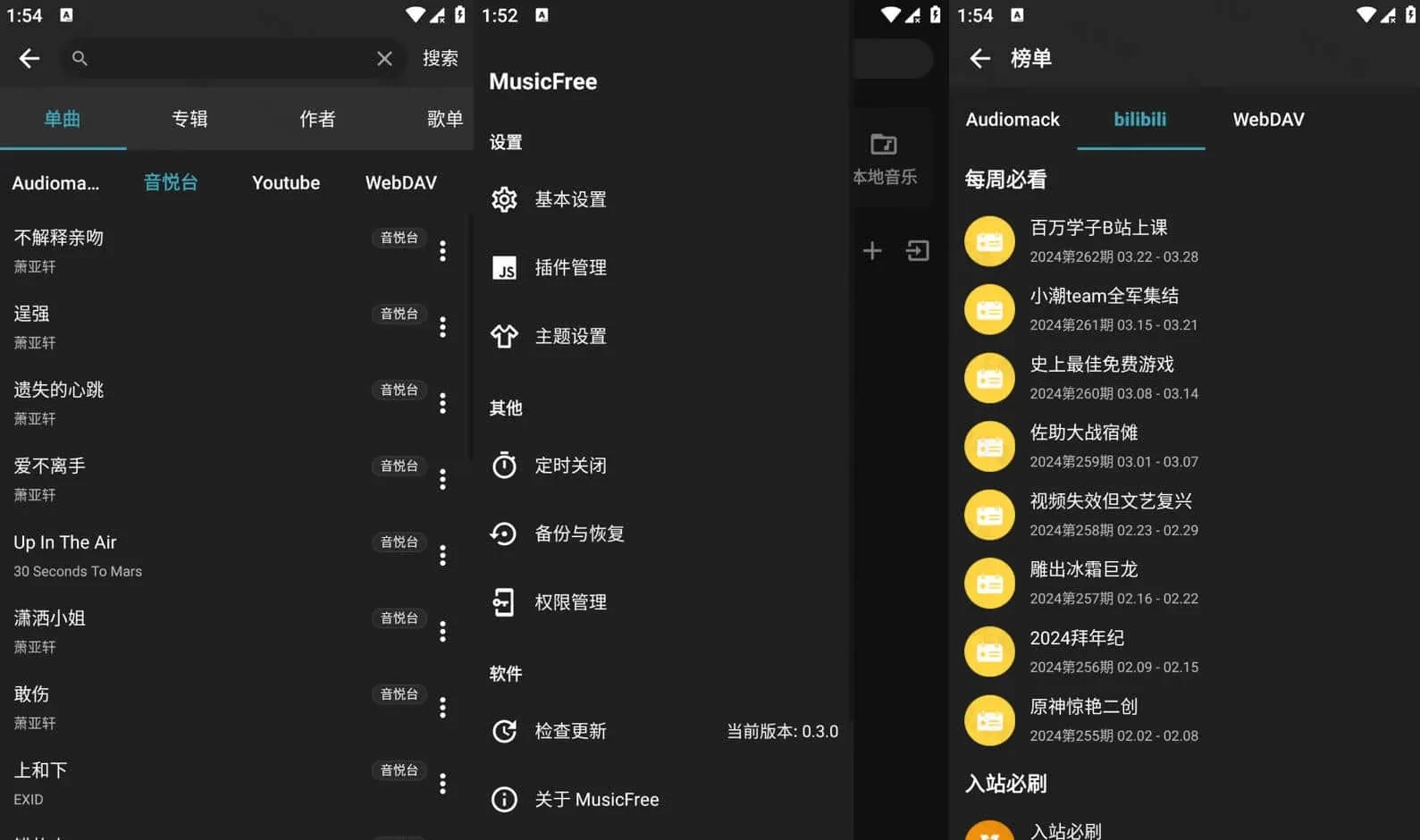Tap the 音悦台 badge on 逞强 row
The height and width of the screenshot is (840, 1420).
point(399,314)
